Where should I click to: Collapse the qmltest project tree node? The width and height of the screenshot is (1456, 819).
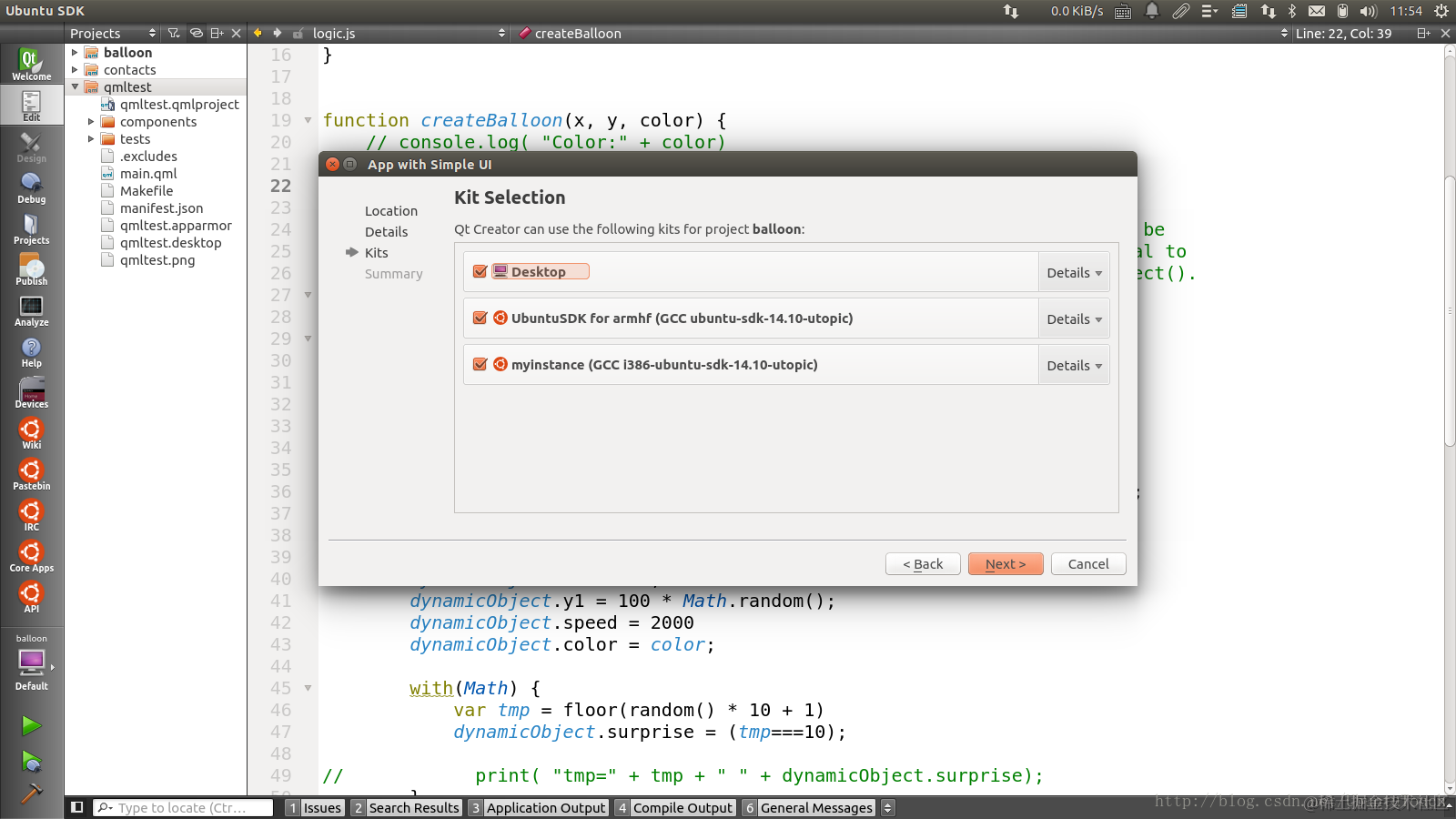[x=75, y=87]
